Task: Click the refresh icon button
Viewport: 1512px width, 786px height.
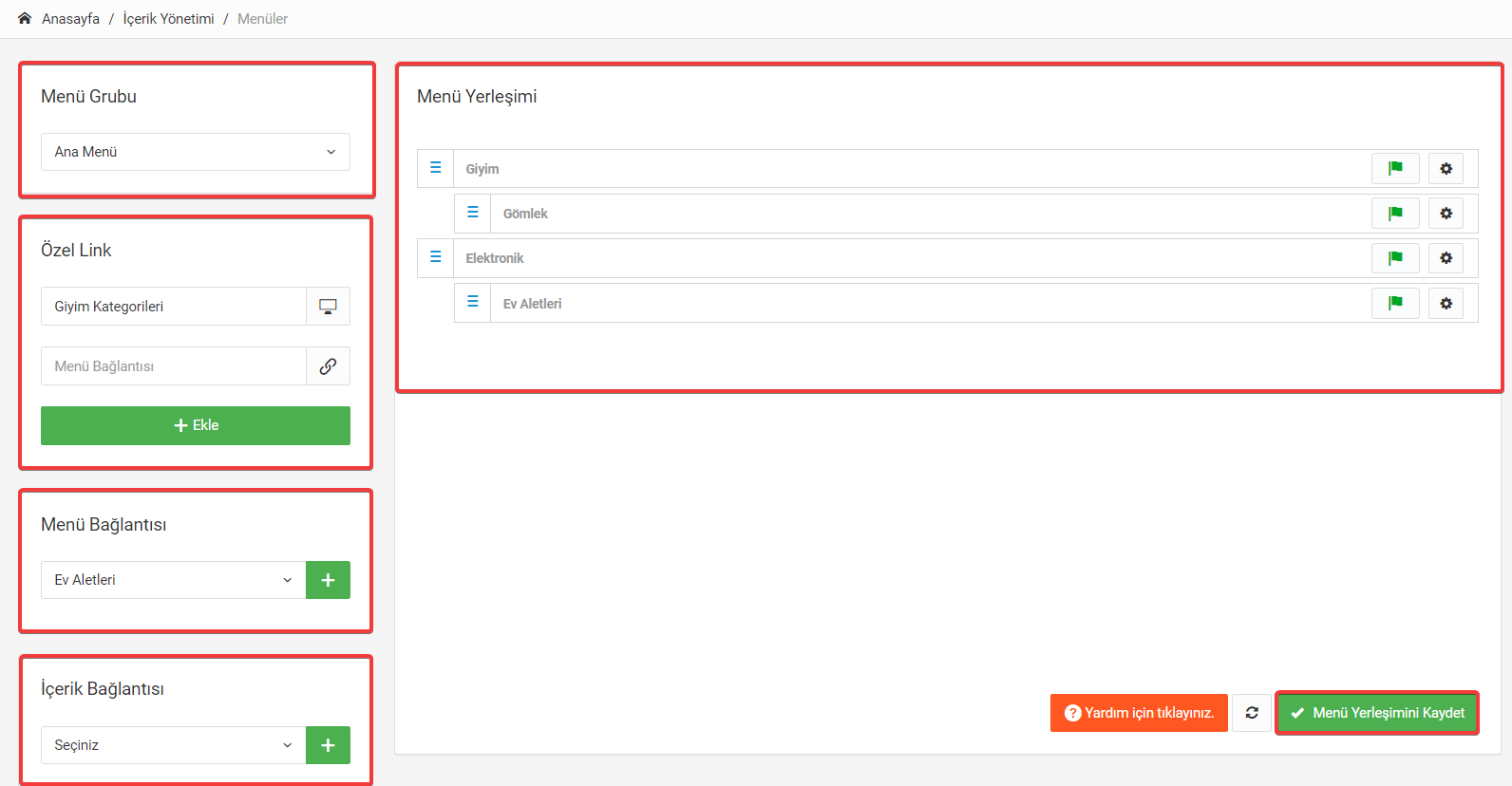Action: pos(1252,713)
